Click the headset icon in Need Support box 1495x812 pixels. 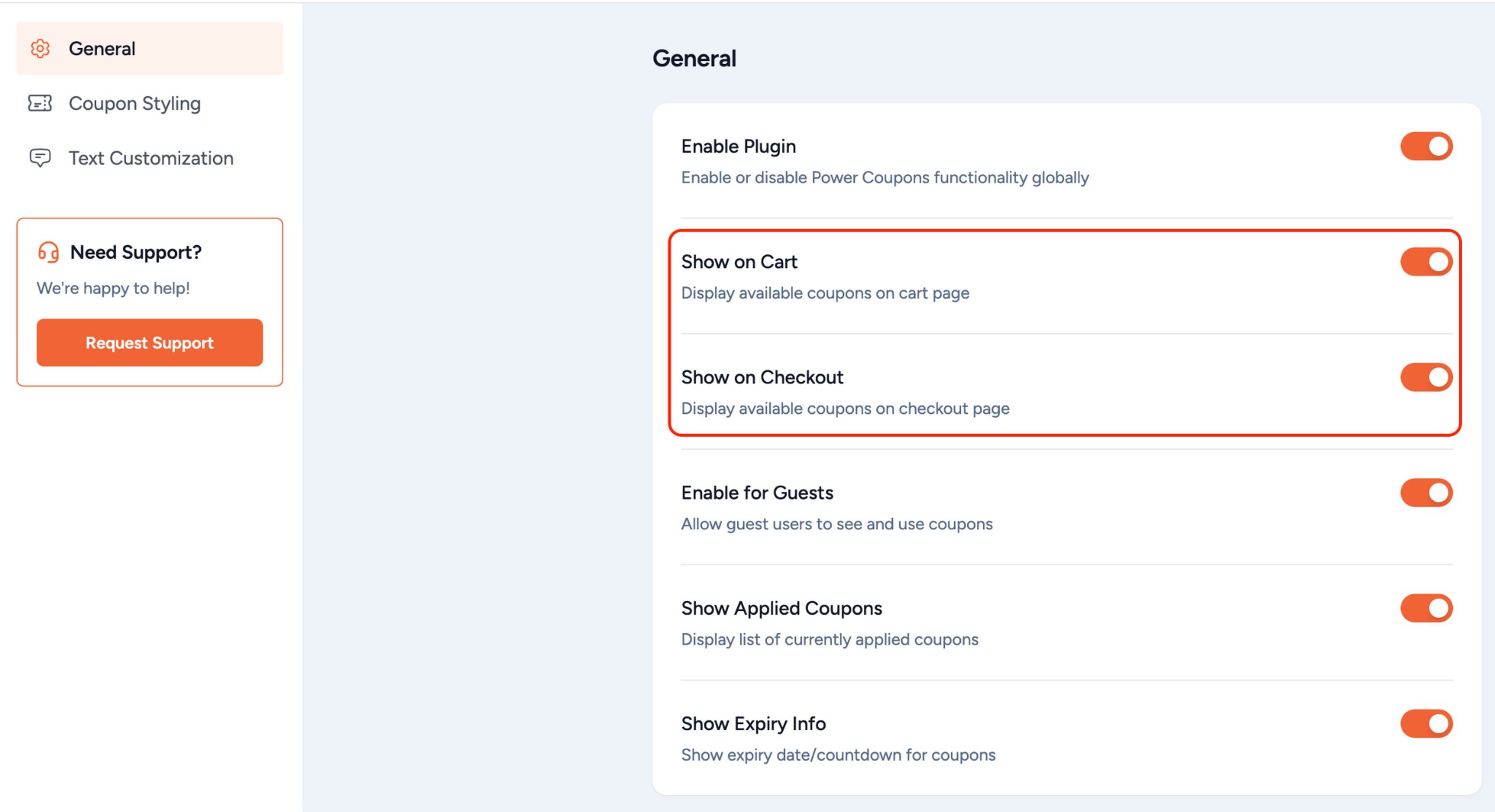click(x=48, y=252)
